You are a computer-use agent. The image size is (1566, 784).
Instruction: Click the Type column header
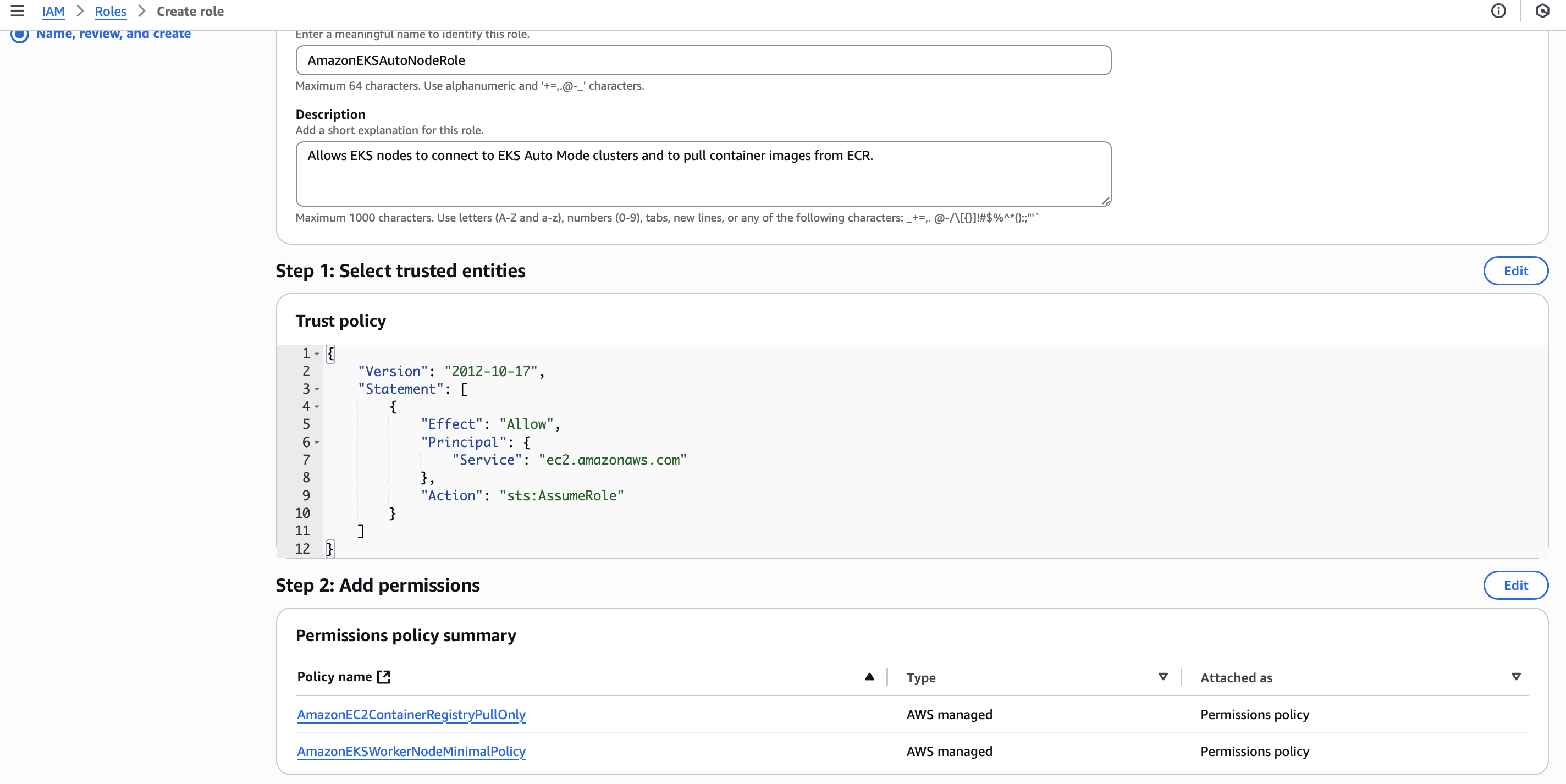[920, 678]
